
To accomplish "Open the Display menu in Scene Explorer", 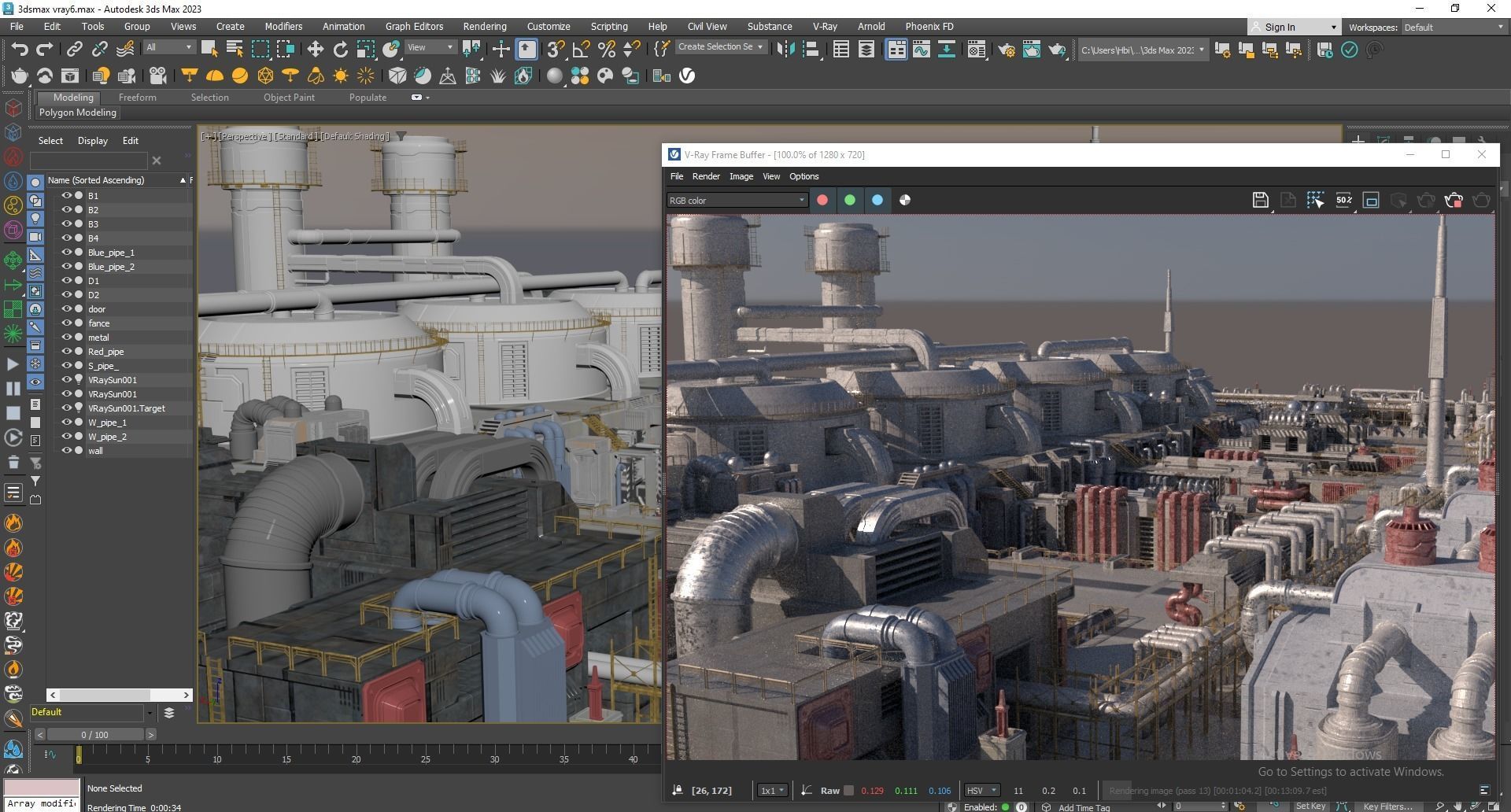I will tap(92, 141).
